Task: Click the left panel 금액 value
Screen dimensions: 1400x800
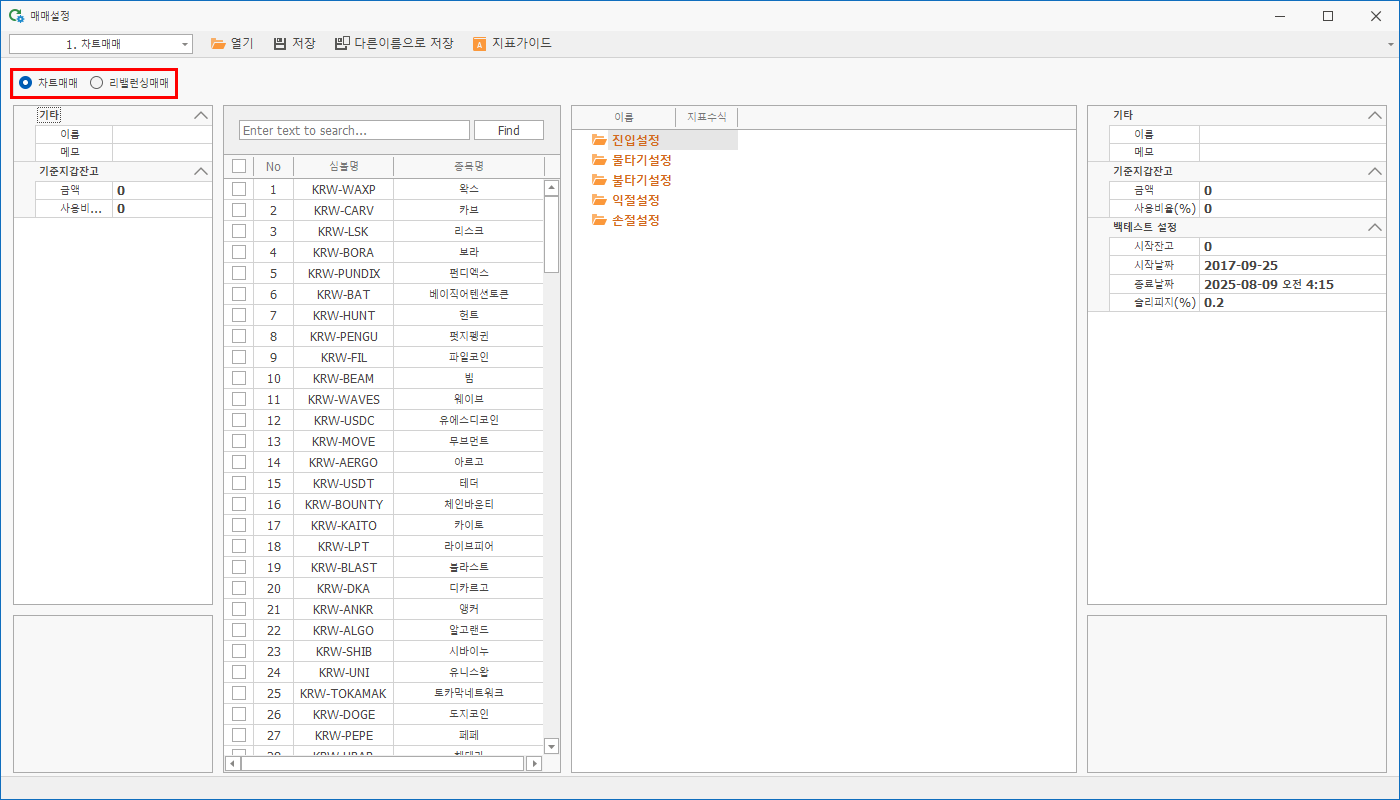Action: (x=162, y=190)
